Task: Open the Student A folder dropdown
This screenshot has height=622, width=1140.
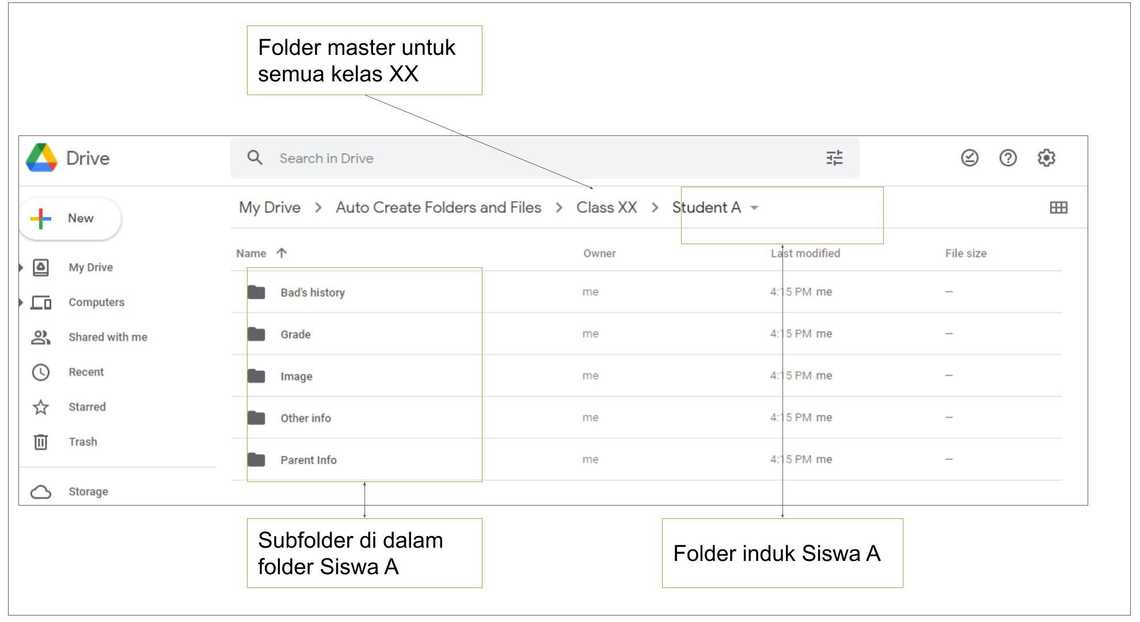Action: click(x=754, y=208)
